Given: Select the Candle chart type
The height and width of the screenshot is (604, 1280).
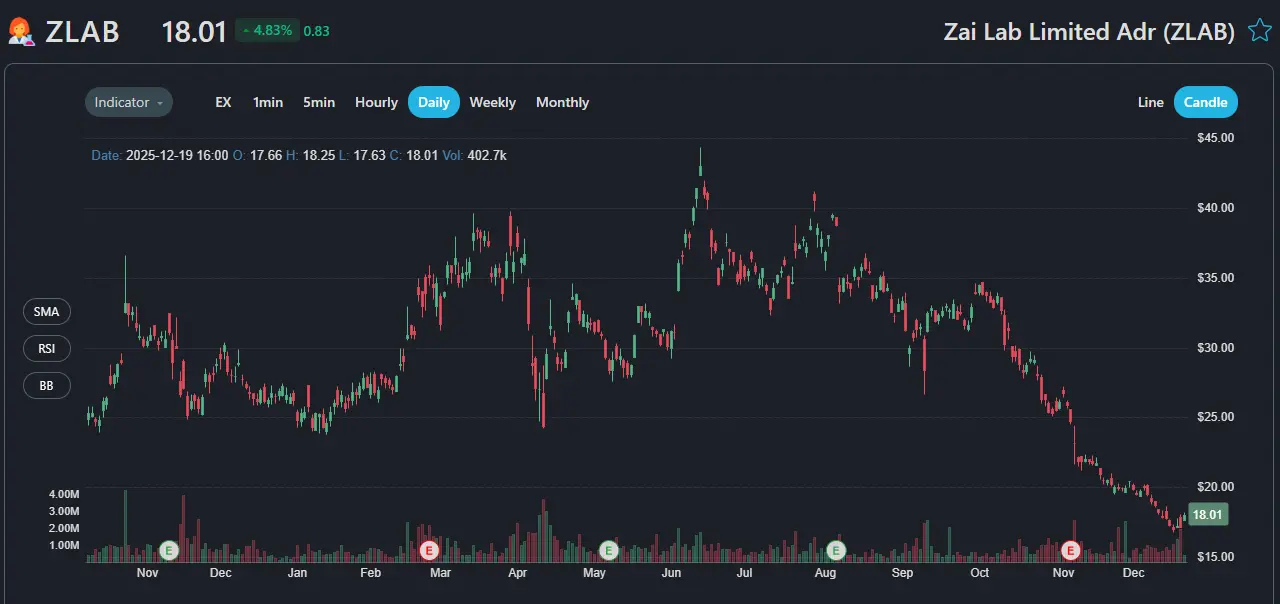Looking at the screenshot, I should (1205, 102).
